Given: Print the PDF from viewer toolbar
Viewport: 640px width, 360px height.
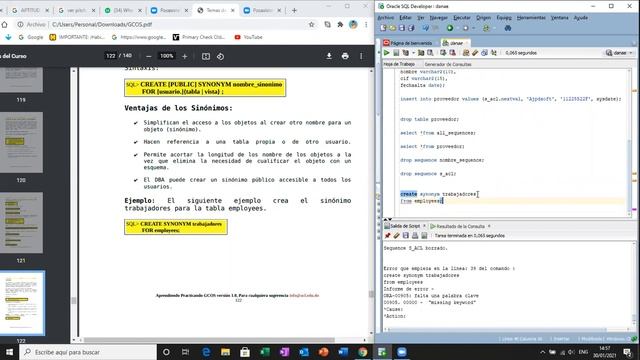Looking at the screenshot, I should (345, 56).
